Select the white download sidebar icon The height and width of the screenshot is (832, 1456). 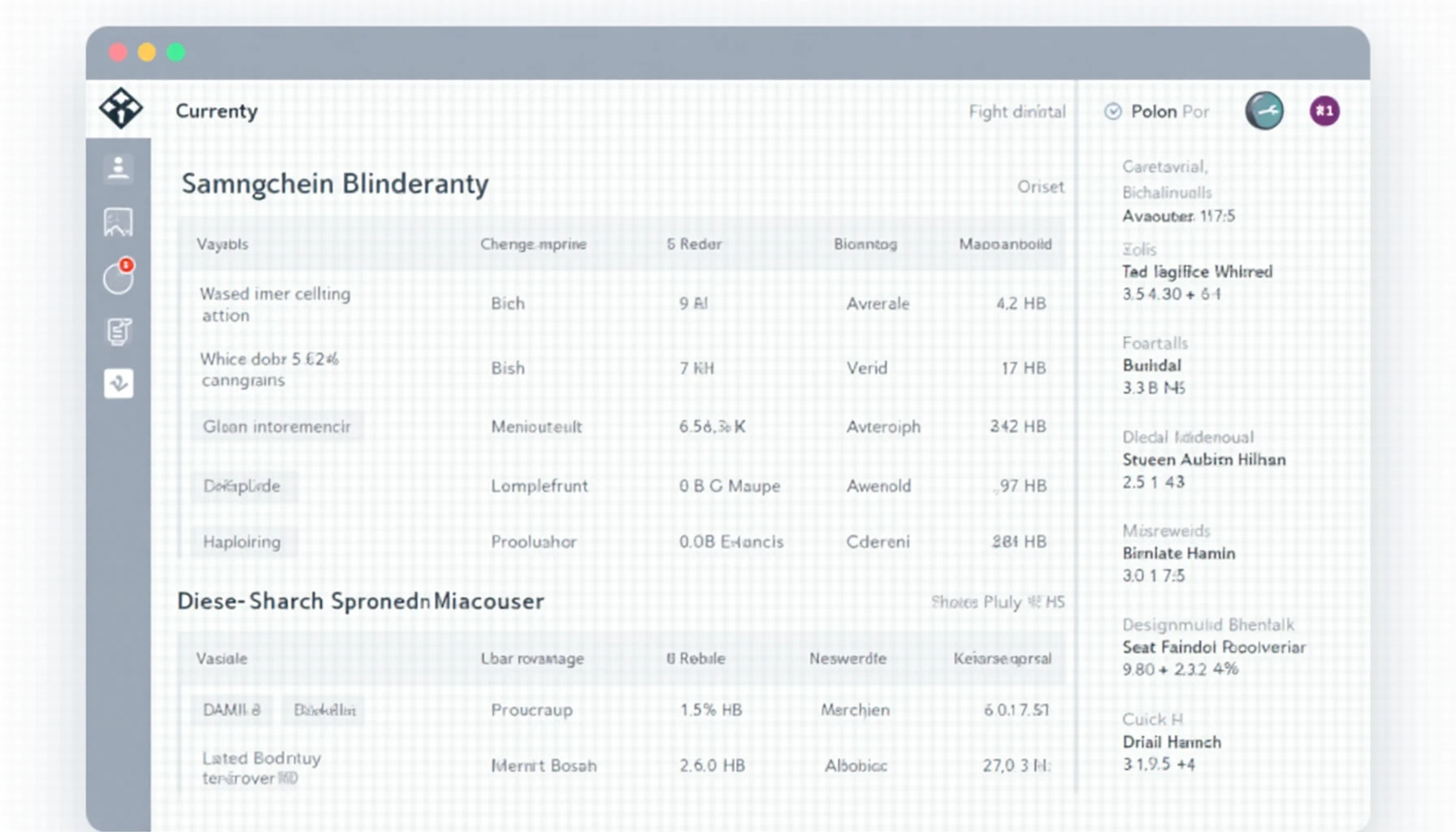click(119, 383)
